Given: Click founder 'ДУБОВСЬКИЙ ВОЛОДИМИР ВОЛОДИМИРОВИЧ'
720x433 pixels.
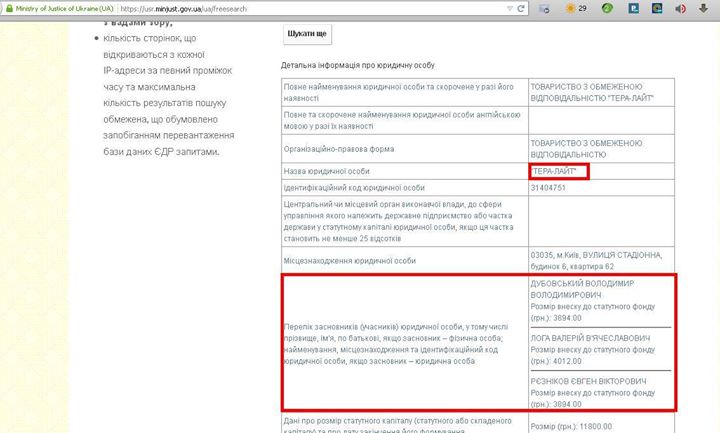Looking at the screenshot, I should (582, 289).
